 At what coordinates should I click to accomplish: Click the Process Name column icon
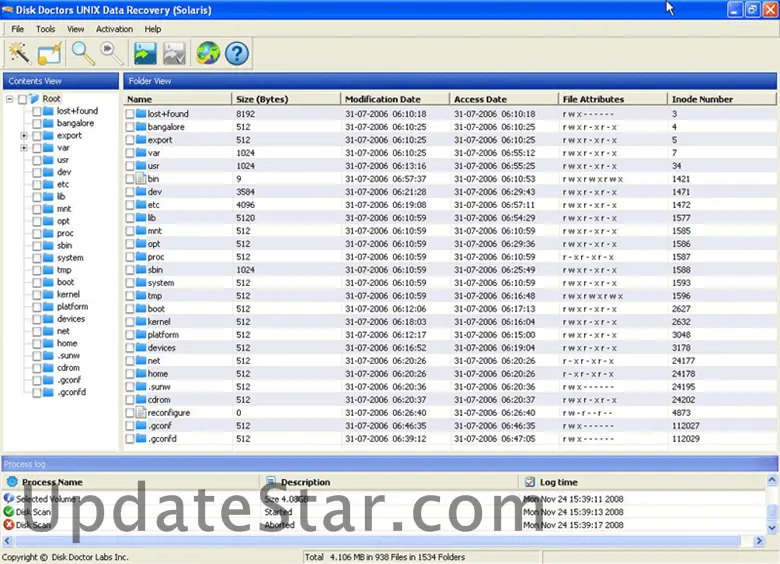12,481
